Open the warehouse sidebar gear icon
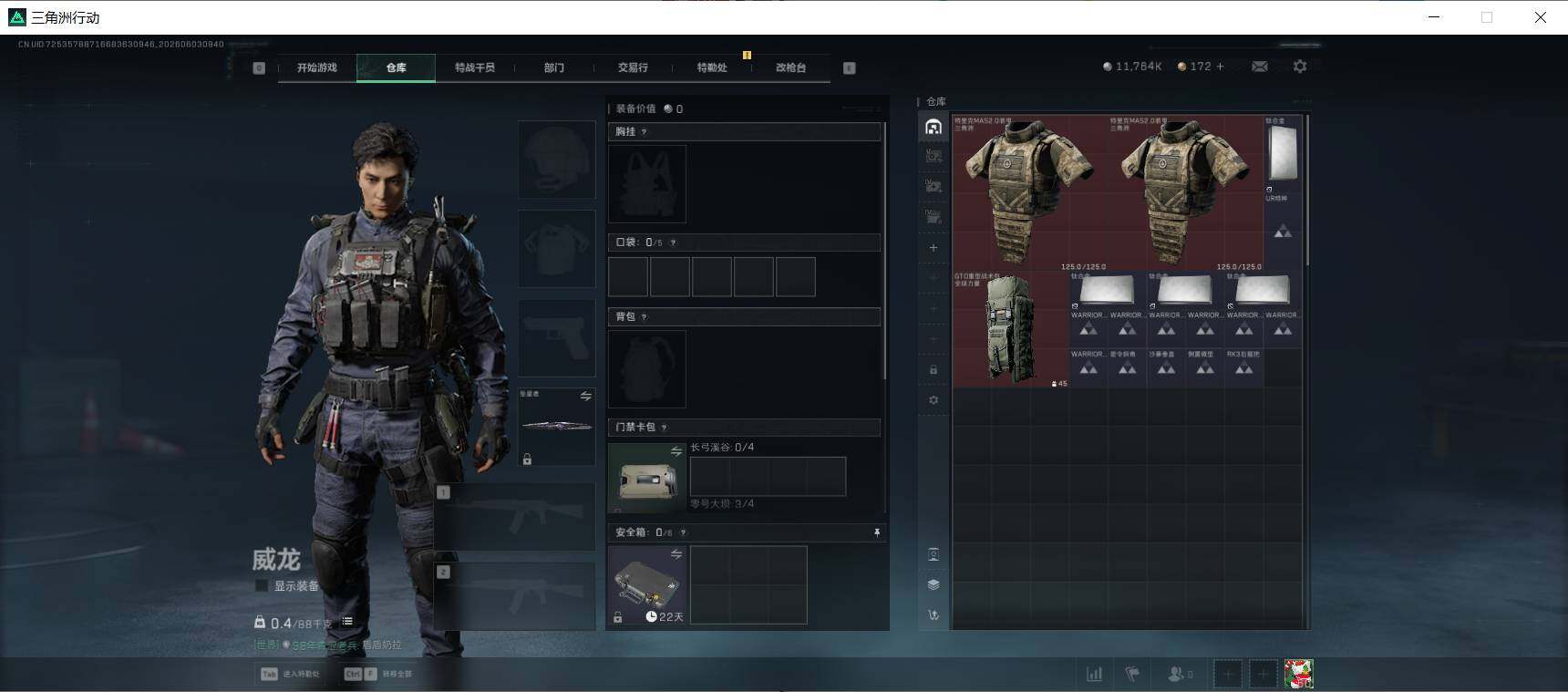This screenshot has width=1568, height=692. pyautogui.click(x=934, y=400)
